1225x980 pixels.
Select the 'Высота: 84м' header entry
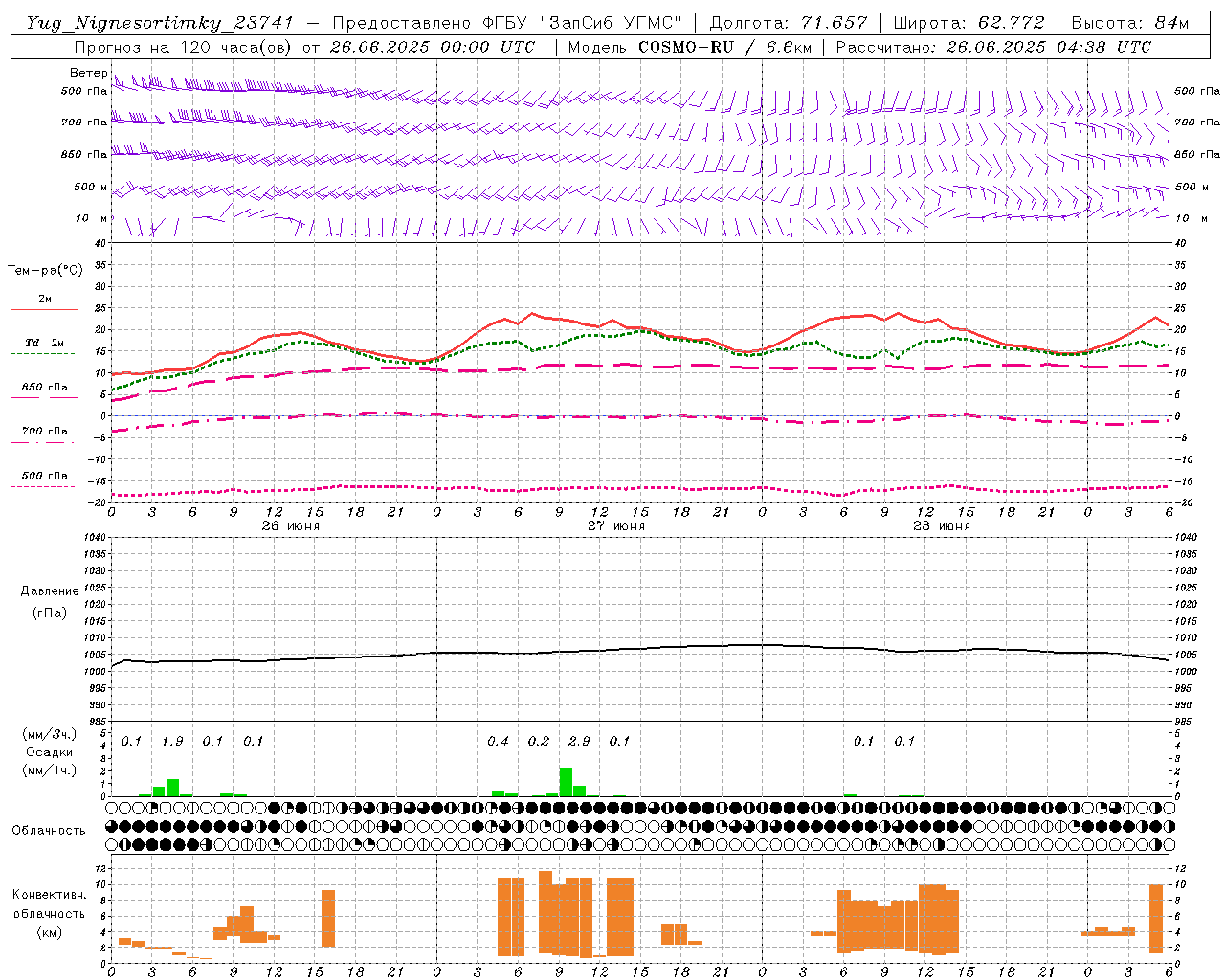(x=1129, y=23)
